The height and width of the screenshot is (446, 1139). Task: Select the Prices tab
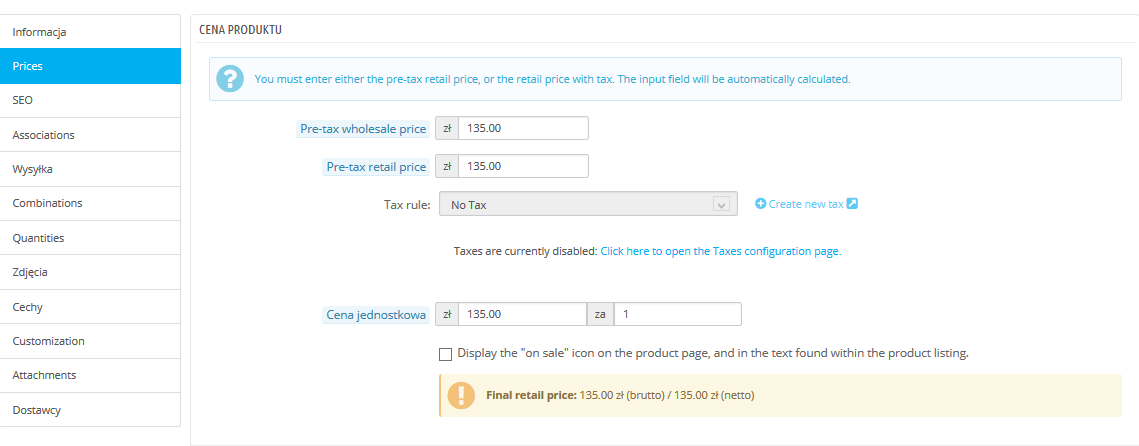[90, 66]
